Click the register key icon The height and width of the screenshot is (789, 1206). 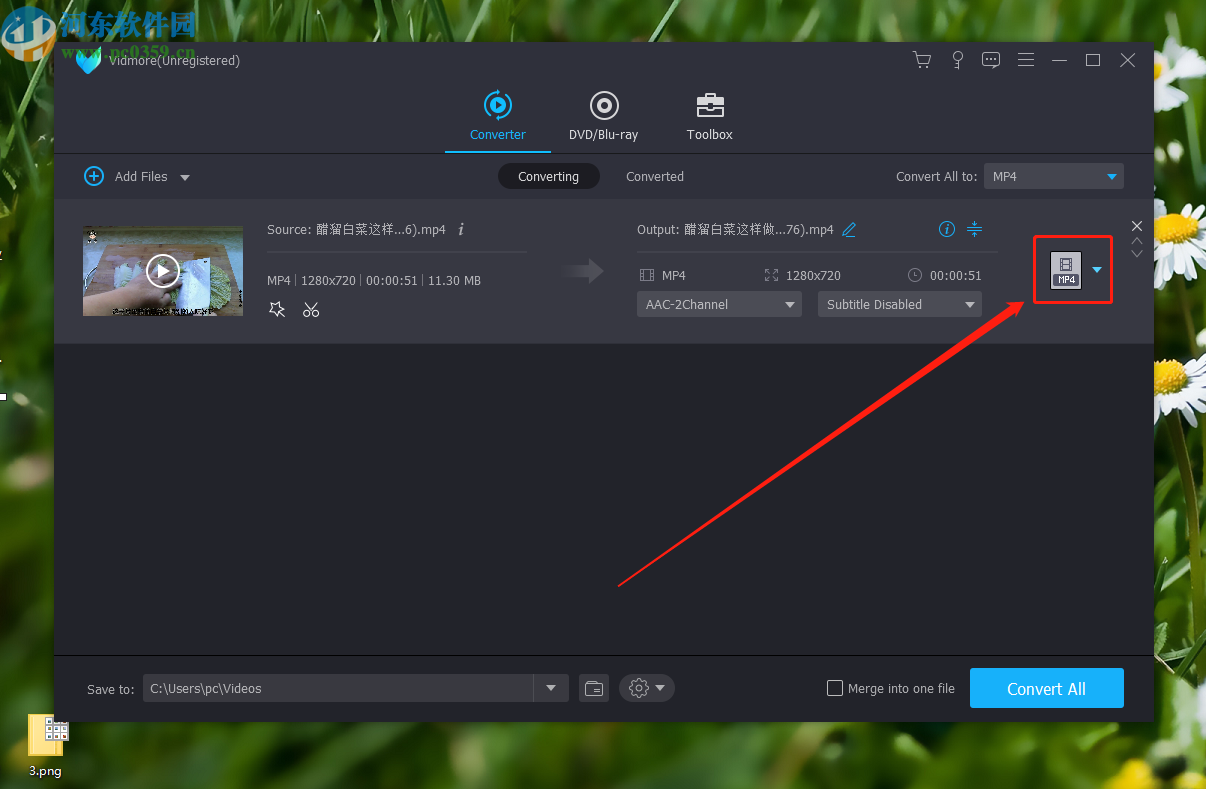pos(957,60)
